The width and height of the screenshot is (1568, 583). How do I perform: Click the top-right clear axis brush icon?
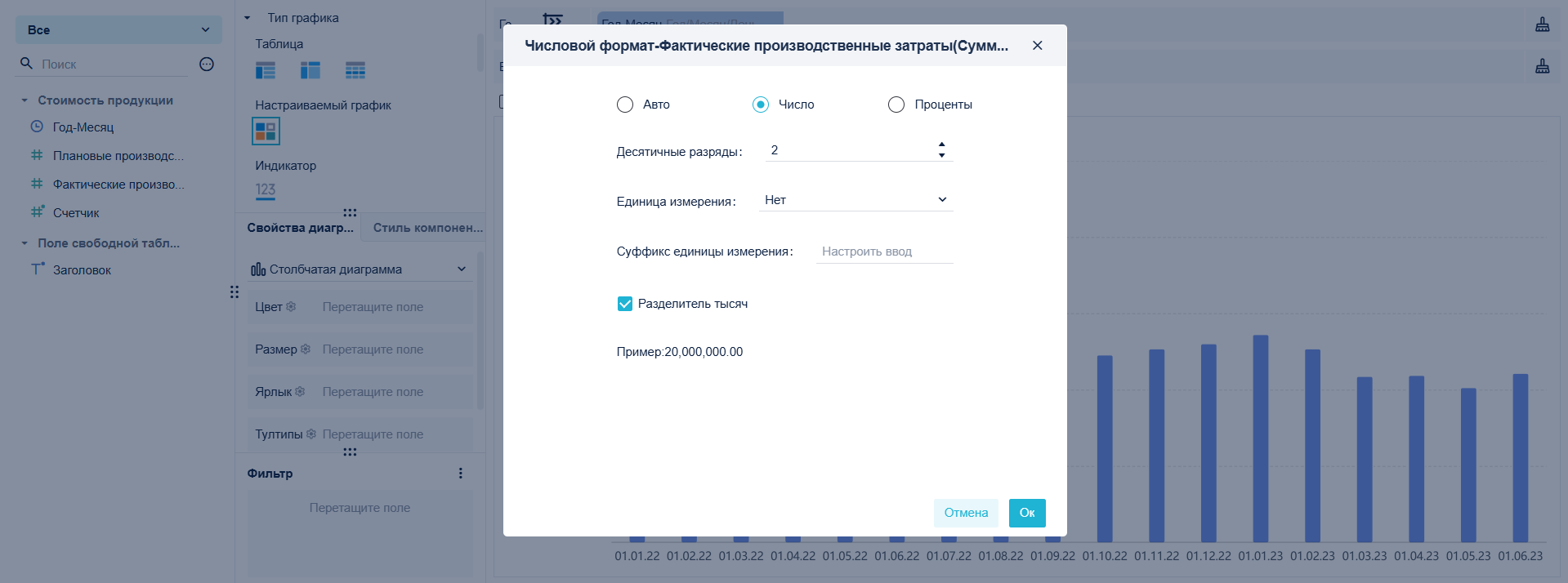pyautogui.click(x=1543, y=24)
